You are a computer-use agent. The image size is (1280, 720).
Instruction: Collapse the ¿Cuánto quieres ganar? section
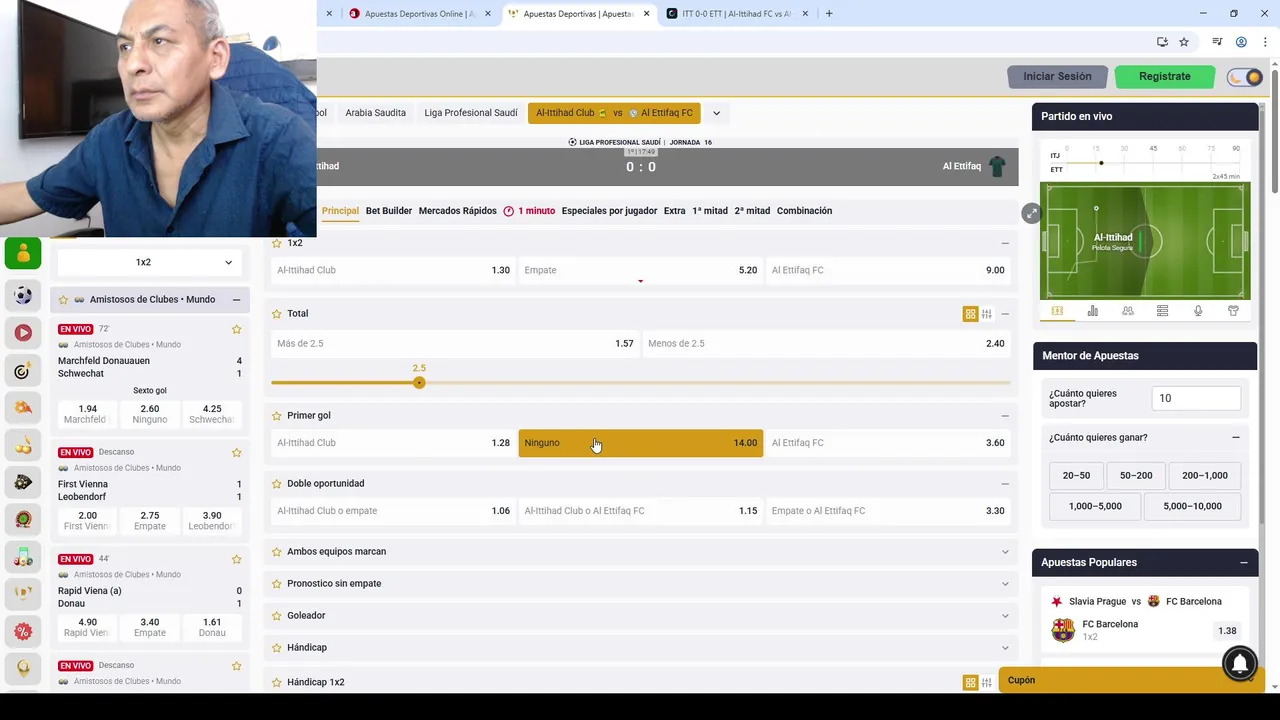pos(1235,437)
